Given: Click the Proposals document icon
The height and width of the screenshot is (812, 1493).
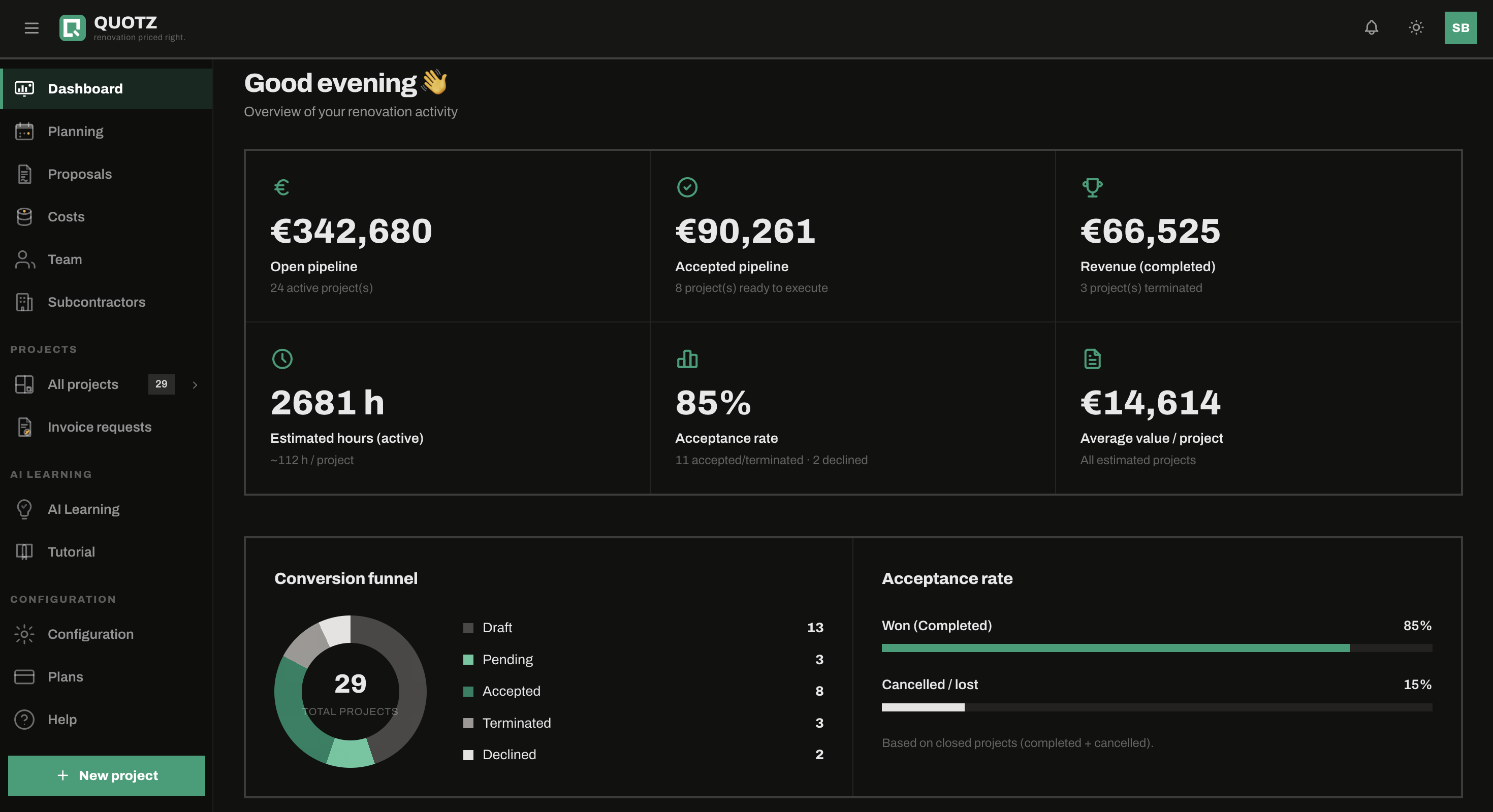Looking at the screenshot, I should click(x=24, y=174).
